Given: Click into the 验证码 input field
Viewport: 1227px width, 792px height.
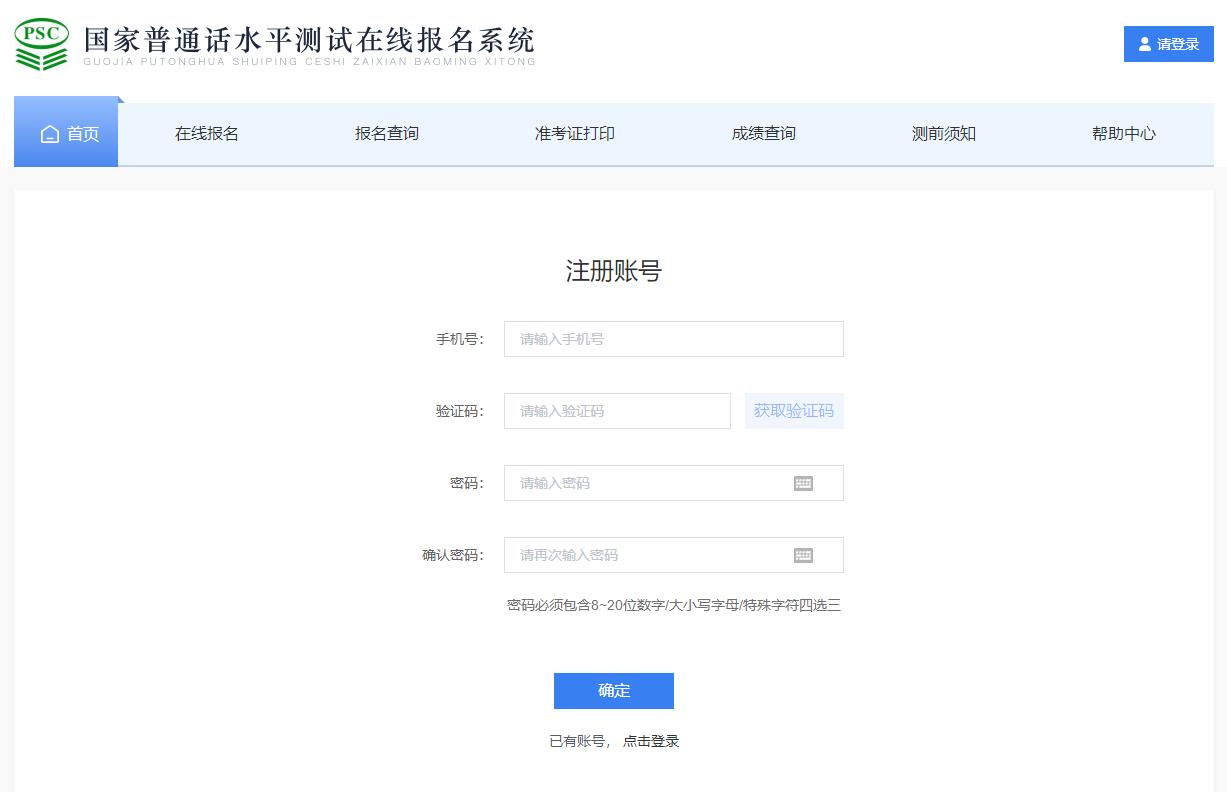Looking at the screenshot, I should (x=617, y=411).
